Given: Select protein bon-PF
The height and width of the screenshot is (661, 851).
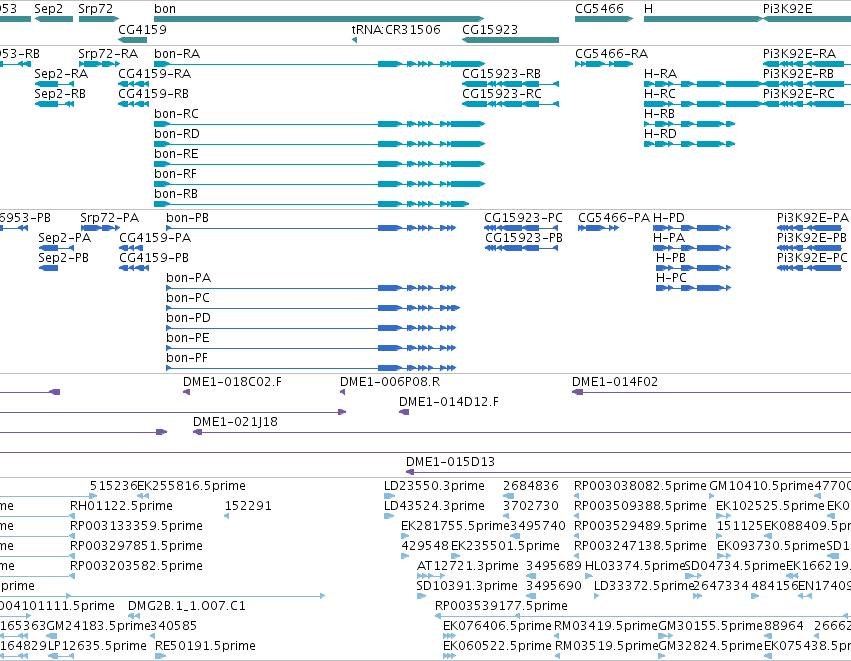Looking at the screenshot, I should (x=311, y=368).
